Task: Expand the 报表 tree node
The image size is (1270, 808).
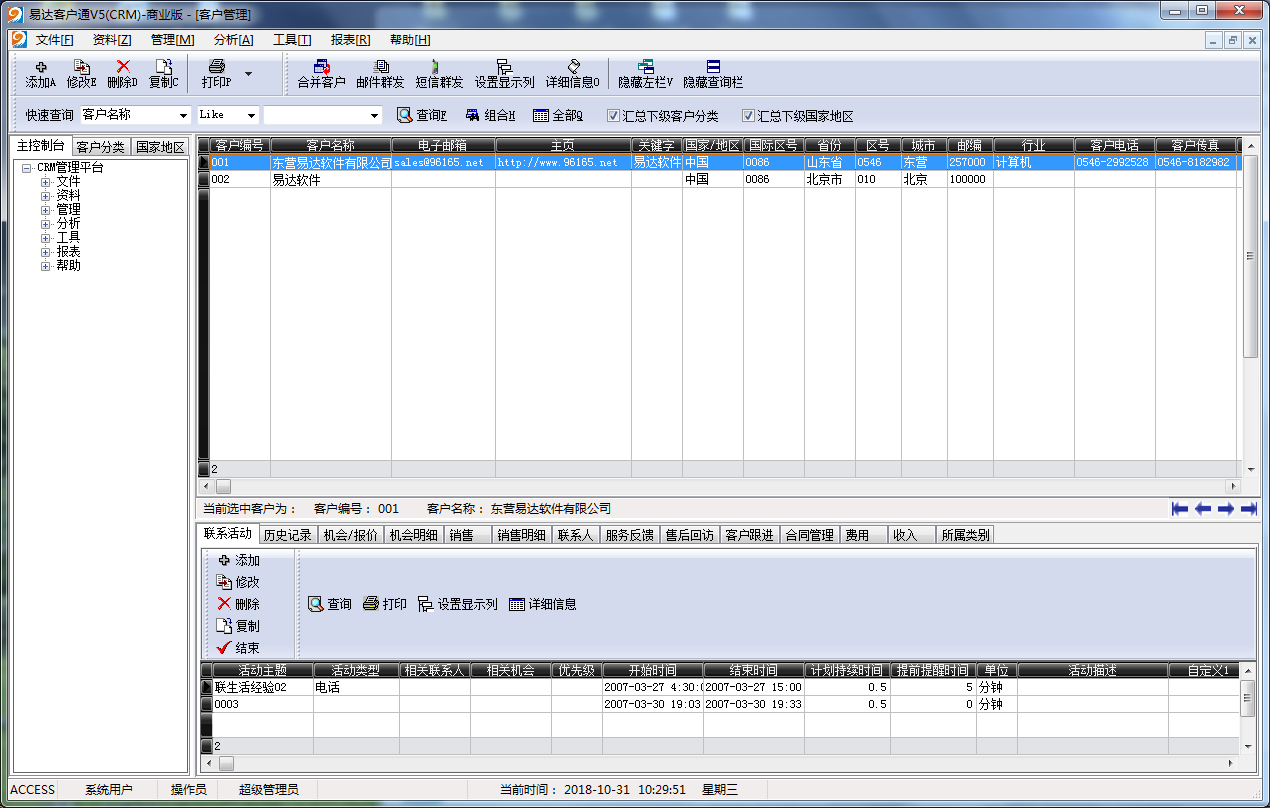Action: (x=45, y=252)
